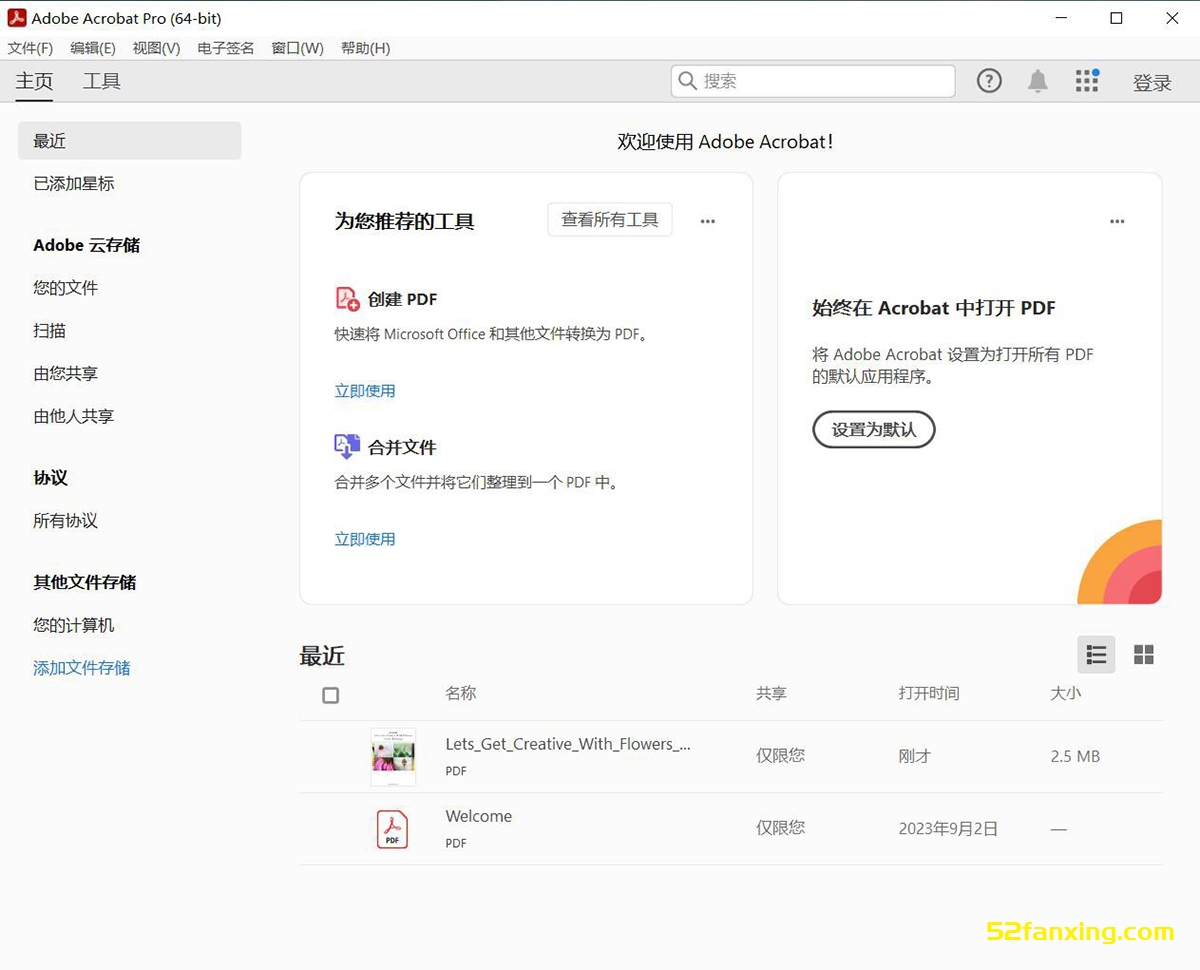1200x970 pixels.
Task: Click the Welcome file name
Action: (479, 816)
